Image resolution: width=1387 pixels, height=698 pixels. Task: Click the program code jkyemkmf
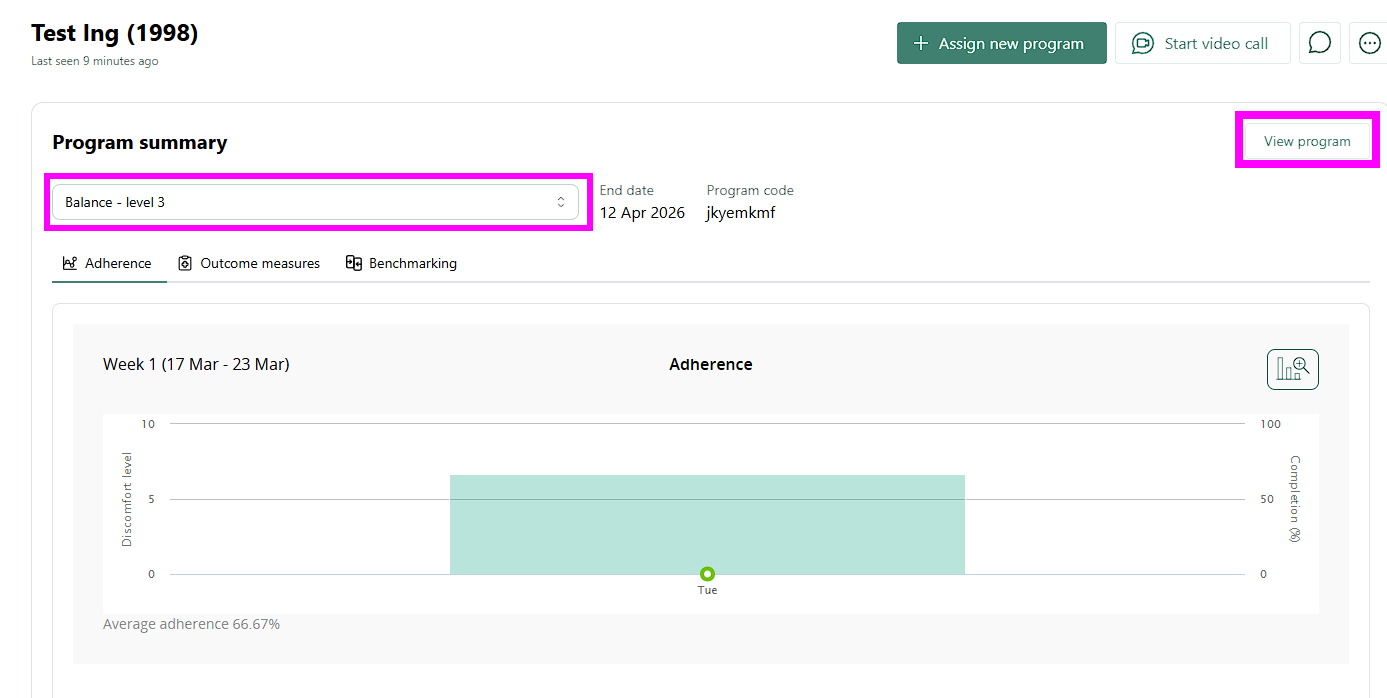(741, 212)
